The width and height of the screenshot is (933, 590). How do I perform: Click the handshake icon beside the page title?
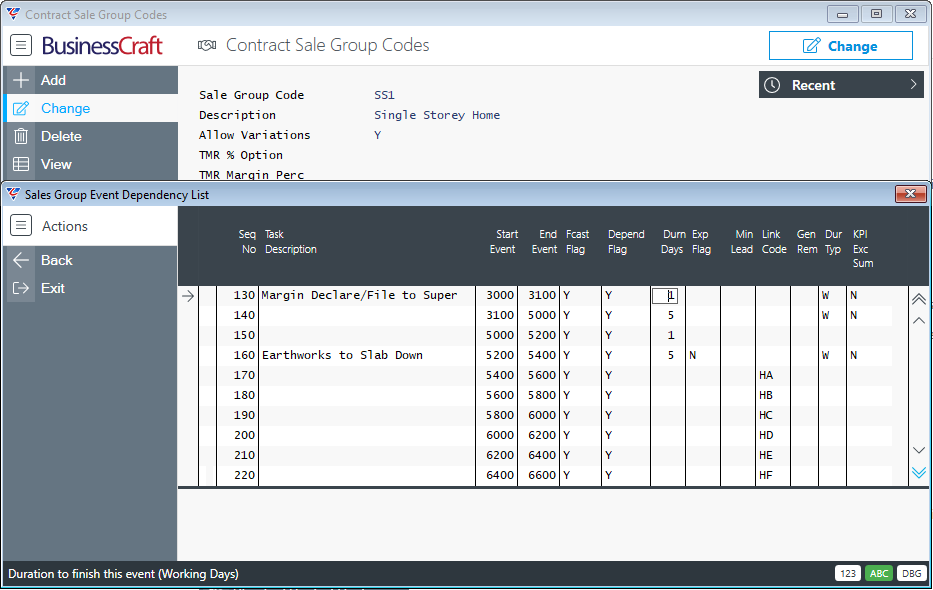point(206,45)
